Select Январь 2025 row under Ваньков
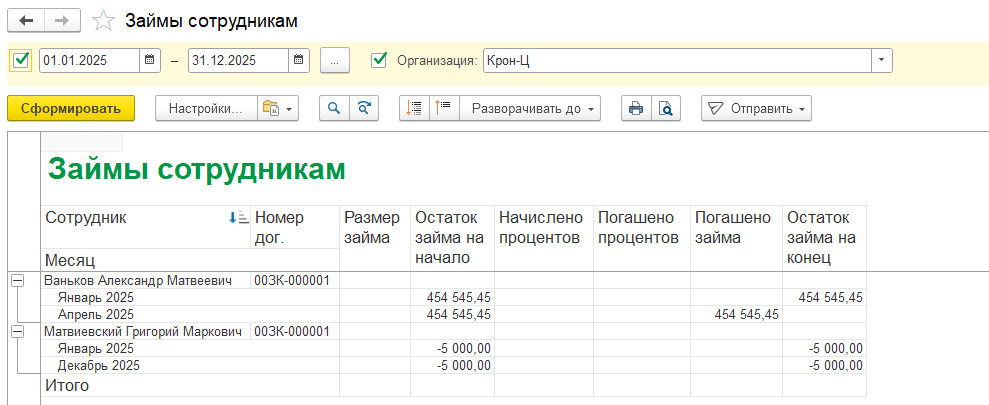This screenshot has width=989, height=405. tap(190, 297)
